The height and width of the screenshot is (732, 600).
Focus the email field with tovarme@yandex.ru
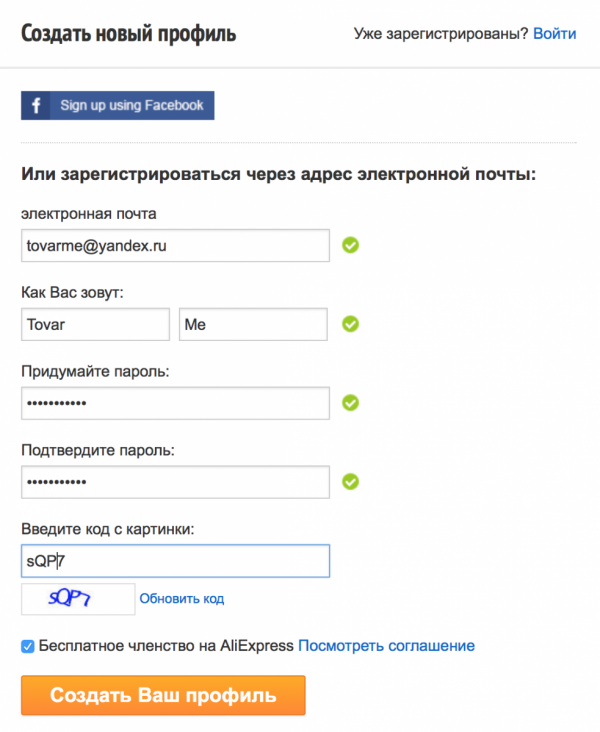point(176,246)
